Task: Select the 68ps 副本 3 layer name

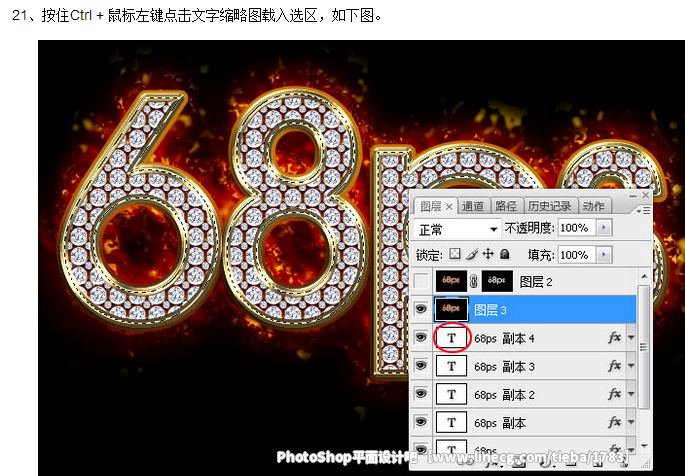Action: [505, 367]
